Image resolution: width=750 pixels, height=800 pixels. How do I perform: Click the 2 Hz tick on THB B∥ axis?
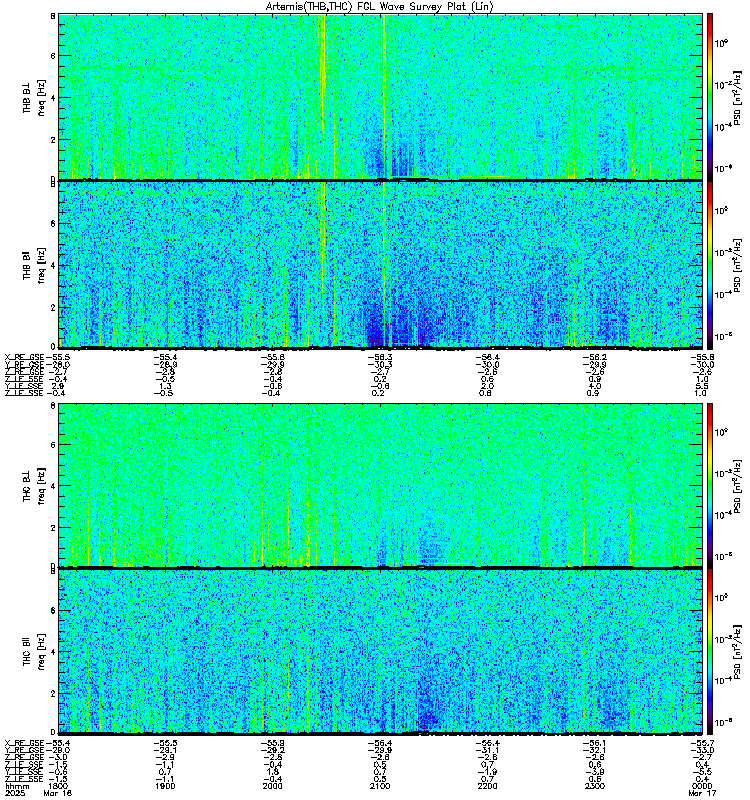point(53,307)
